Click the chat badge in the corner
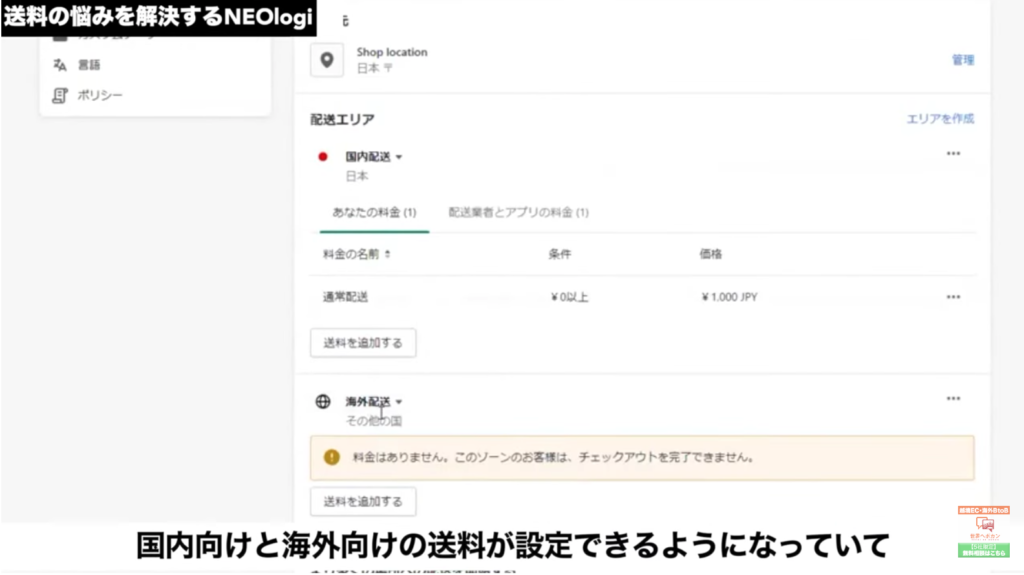1024x575 pixels. pos(984,531)
